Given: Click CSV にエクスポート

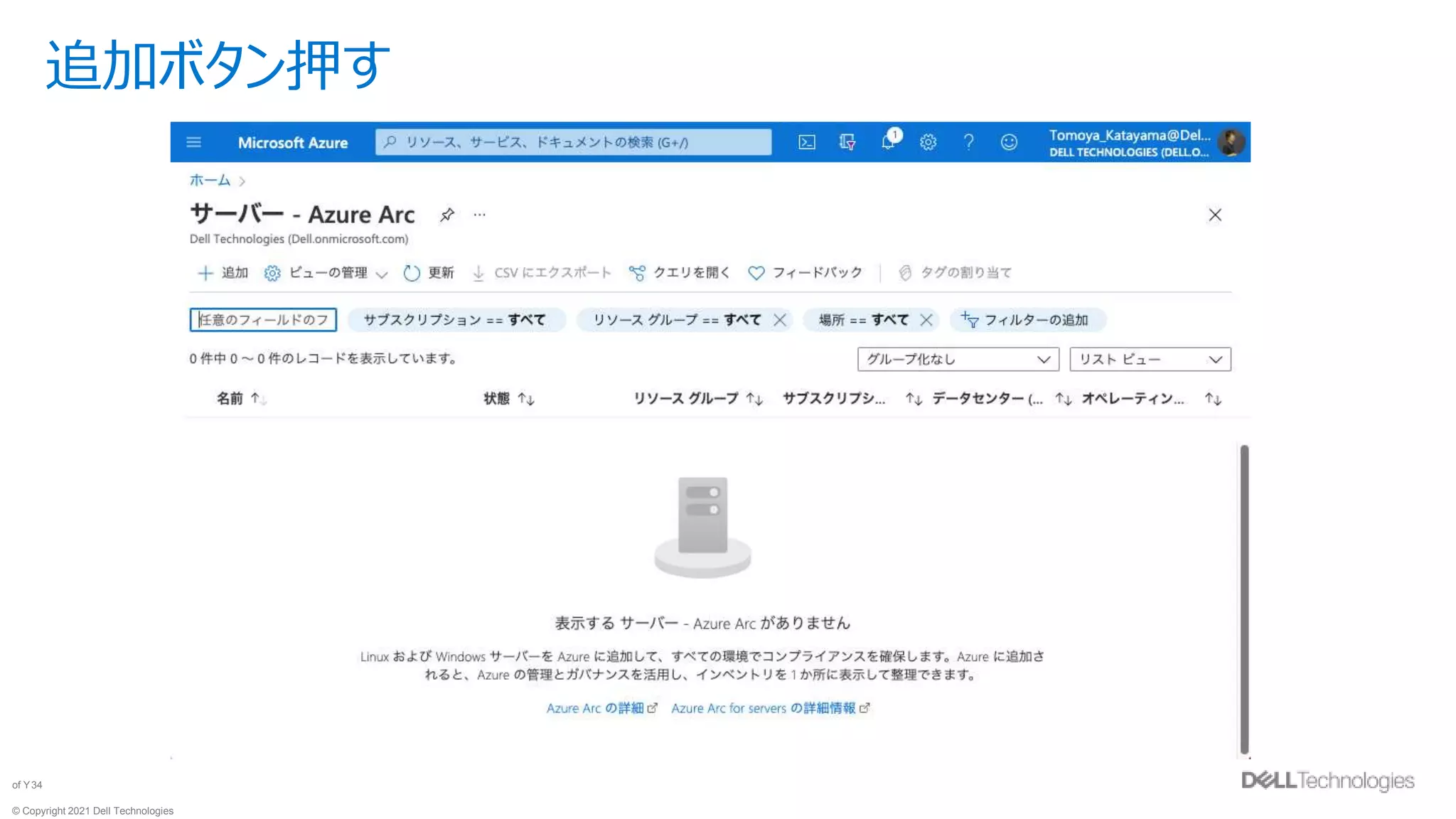Looking at the screenshot, I should click(x=542, y=273).
